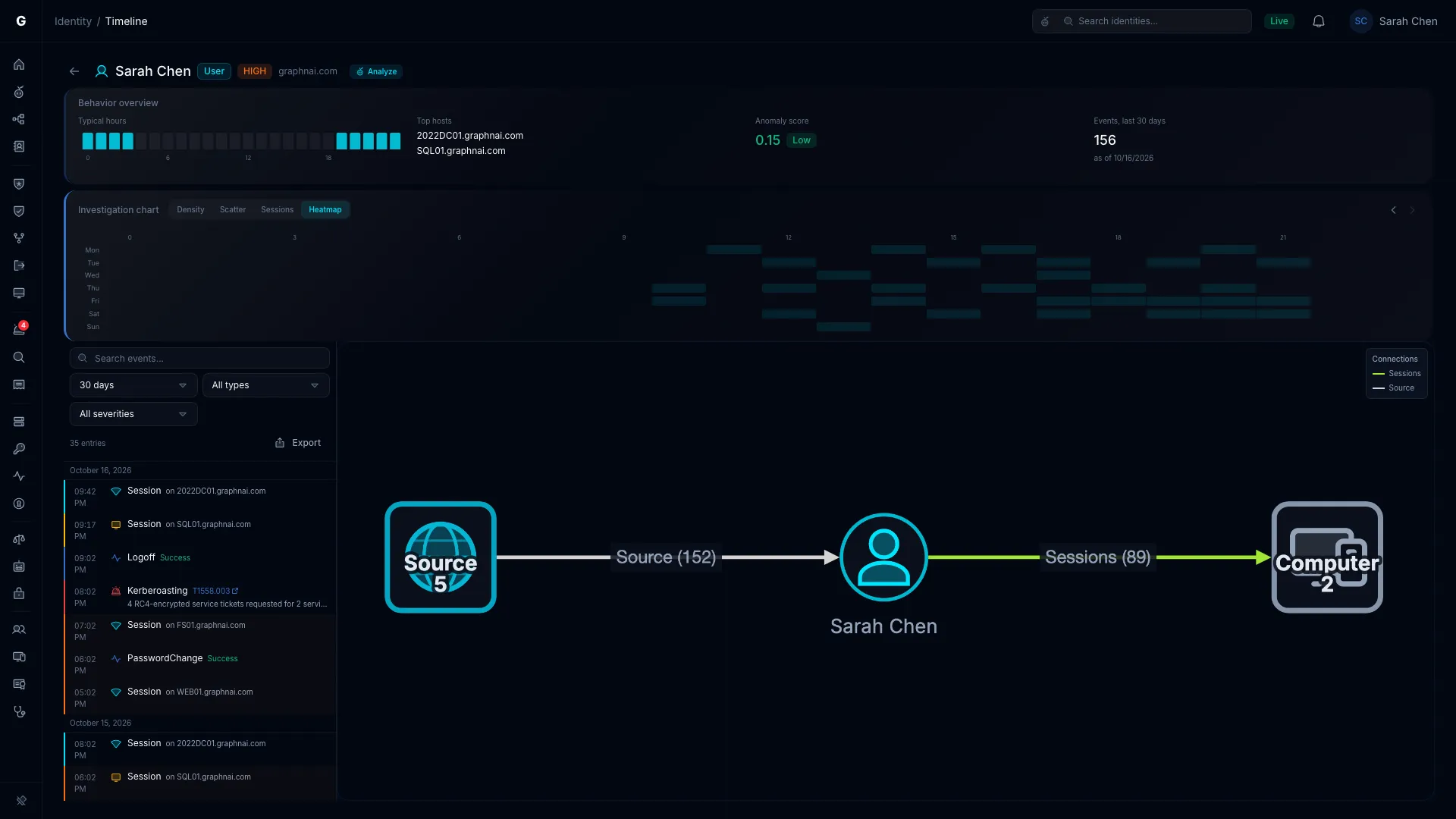
Task: Open the balance scales icon in the sidebar
Action: pyautogui.click(x=19, y=539)
